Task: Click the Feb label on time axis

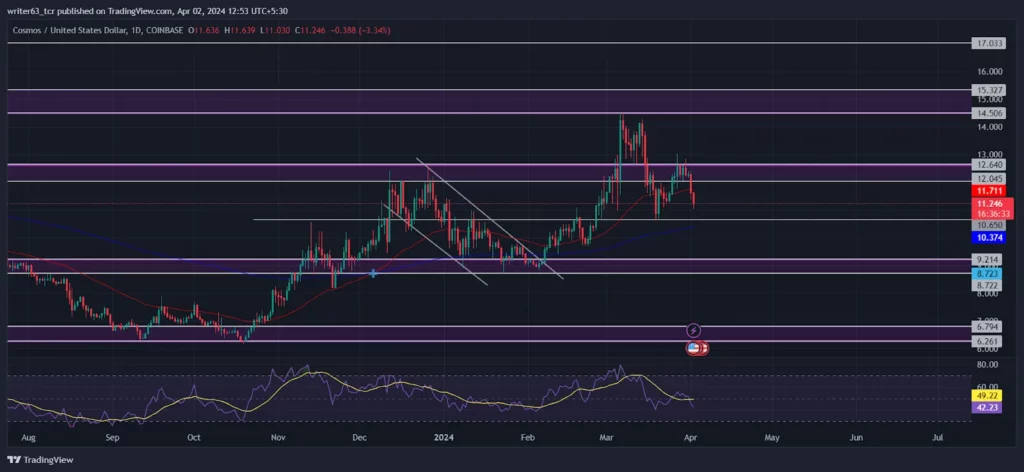Action: [x=526, y=437]
